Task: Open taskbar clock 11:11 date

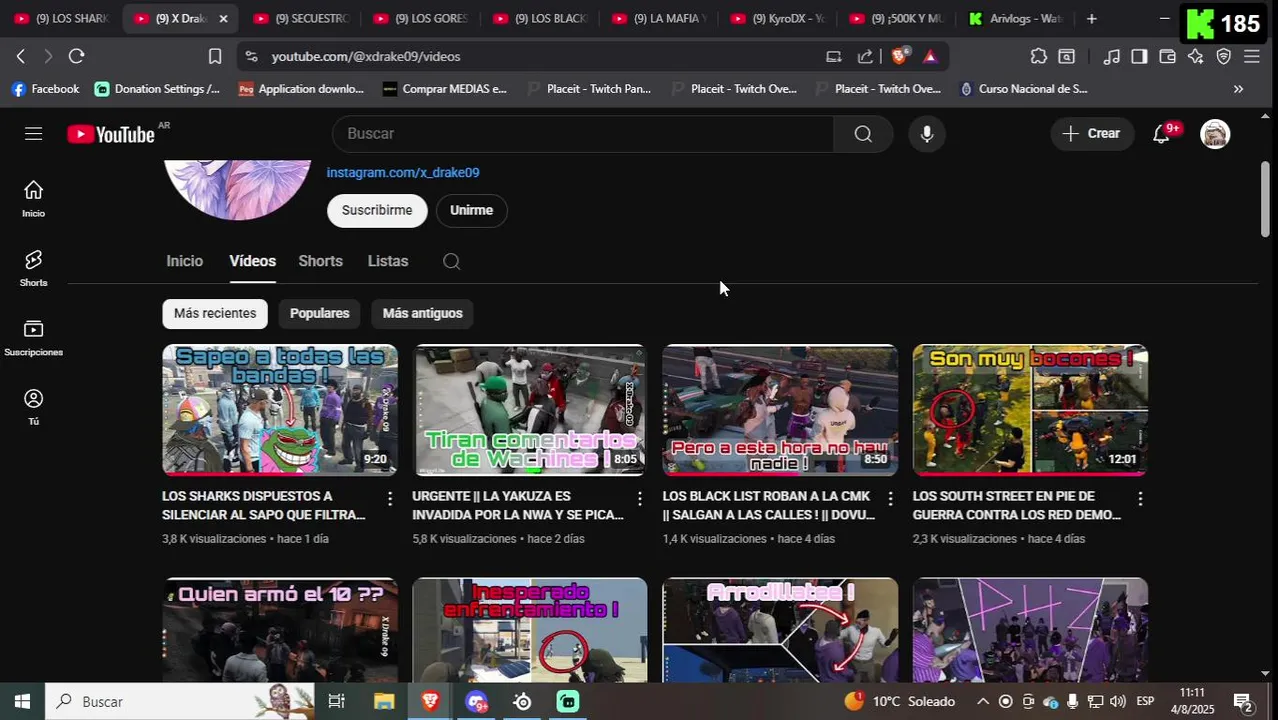Action: (x=1192, y=701)
